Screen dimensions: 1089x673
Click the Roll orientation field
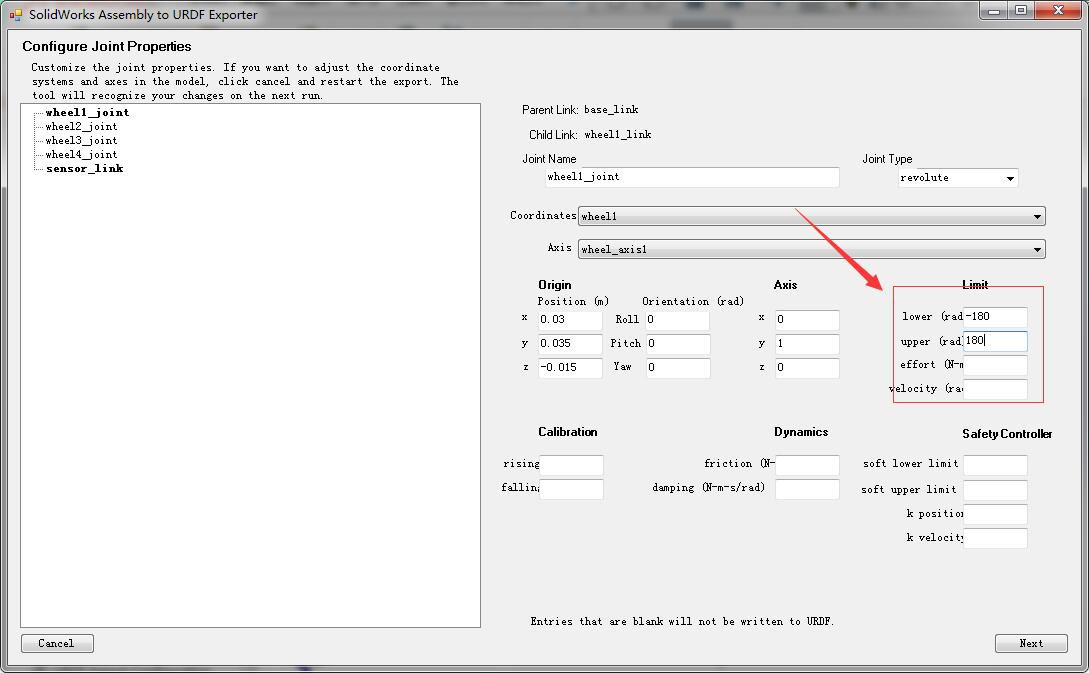tap(677, 319)
